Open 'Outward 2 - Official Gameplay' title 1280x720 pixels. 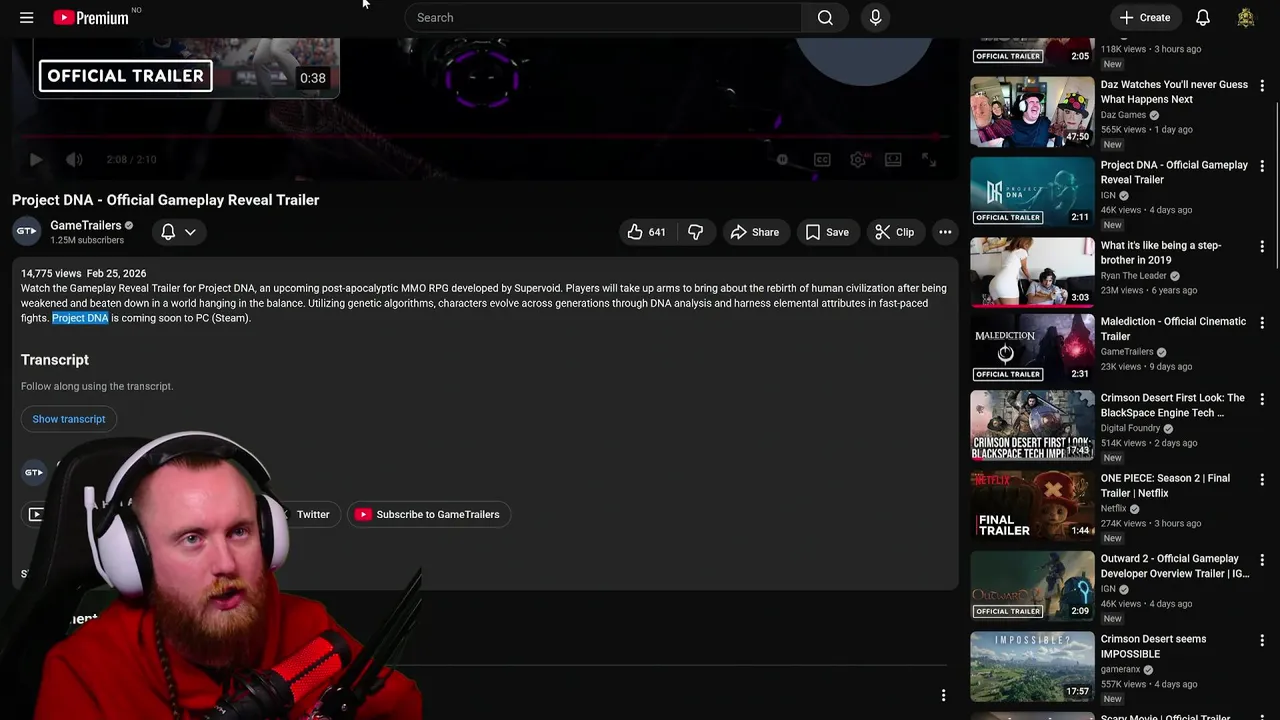point(1175,566)
